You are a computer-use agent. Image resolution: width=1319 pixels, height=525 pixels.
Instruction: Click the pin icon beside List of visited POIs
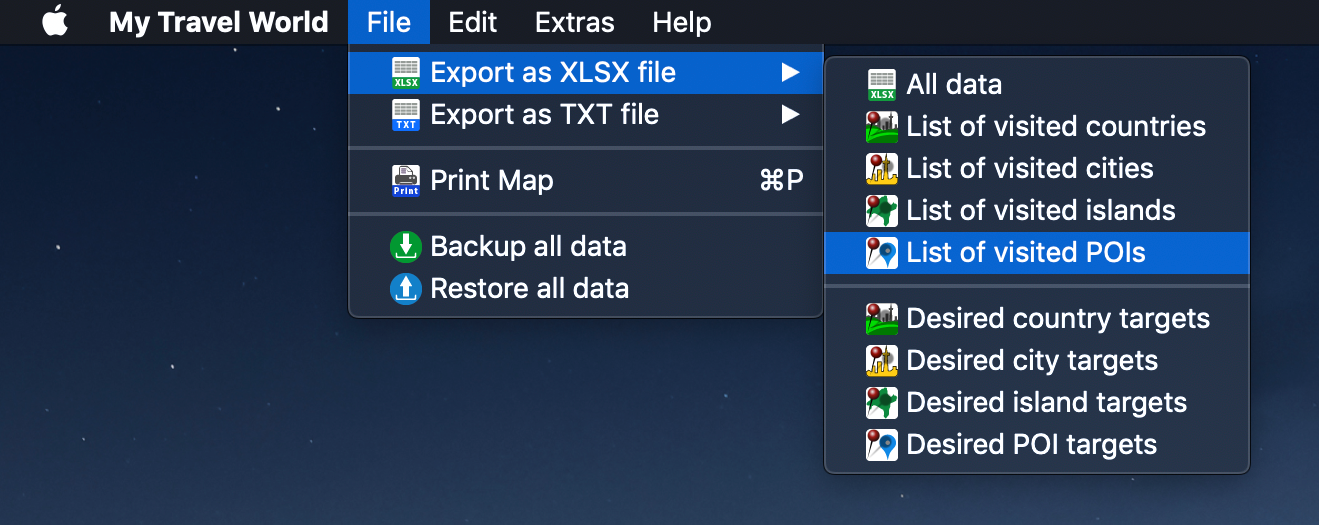coord(882,253)
